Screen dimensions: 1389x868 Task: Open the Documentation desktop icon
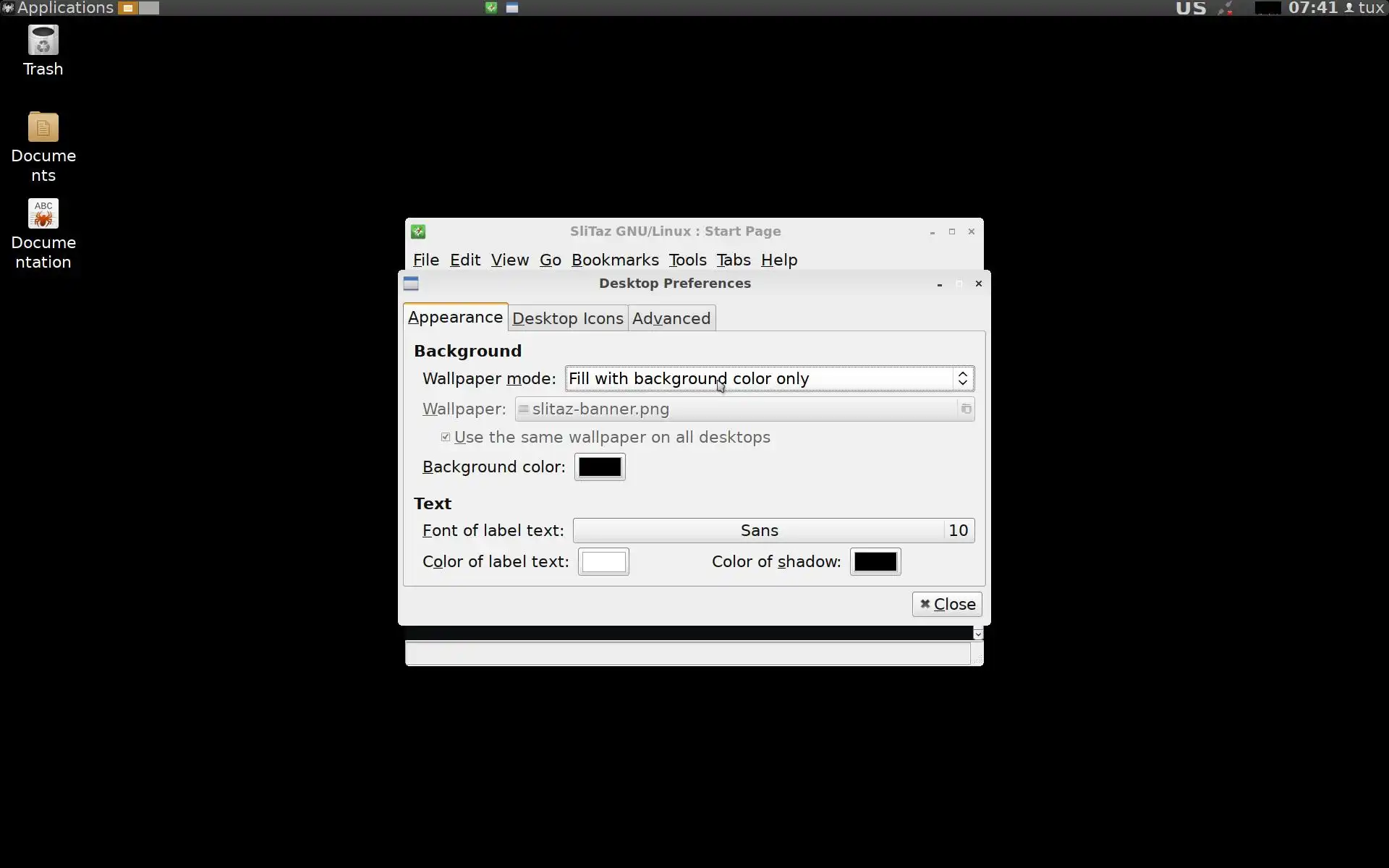coord(43,215)
